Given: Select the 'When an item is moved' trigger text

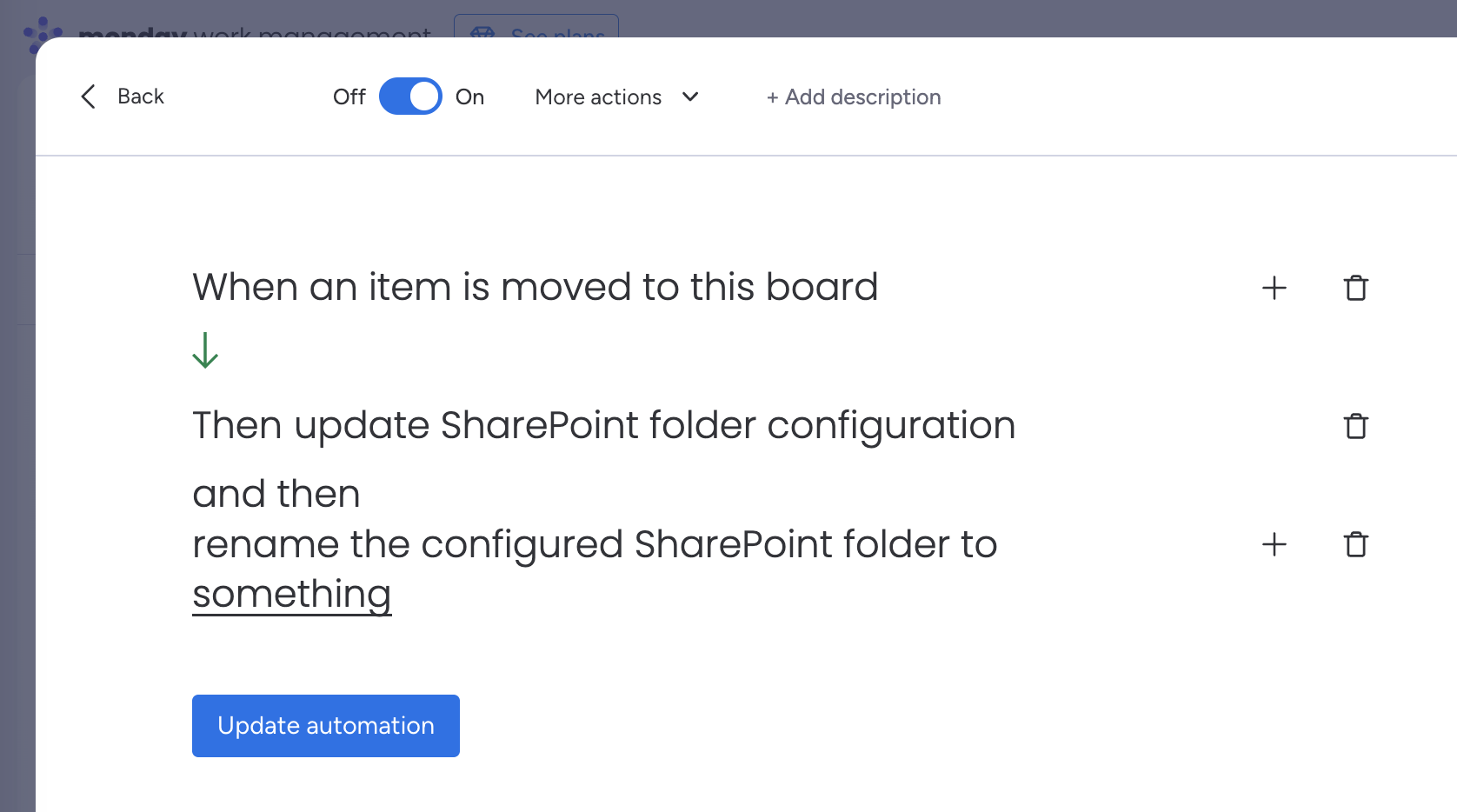Looking at the screenshot, I should pyautogui.click(x=535, y=287).
